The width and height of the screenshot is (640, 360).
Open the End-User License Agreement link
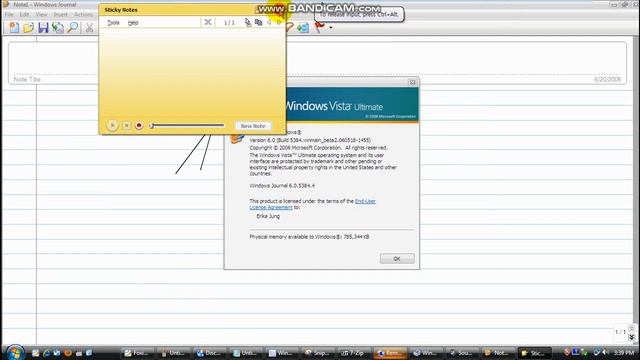(313, 204)
